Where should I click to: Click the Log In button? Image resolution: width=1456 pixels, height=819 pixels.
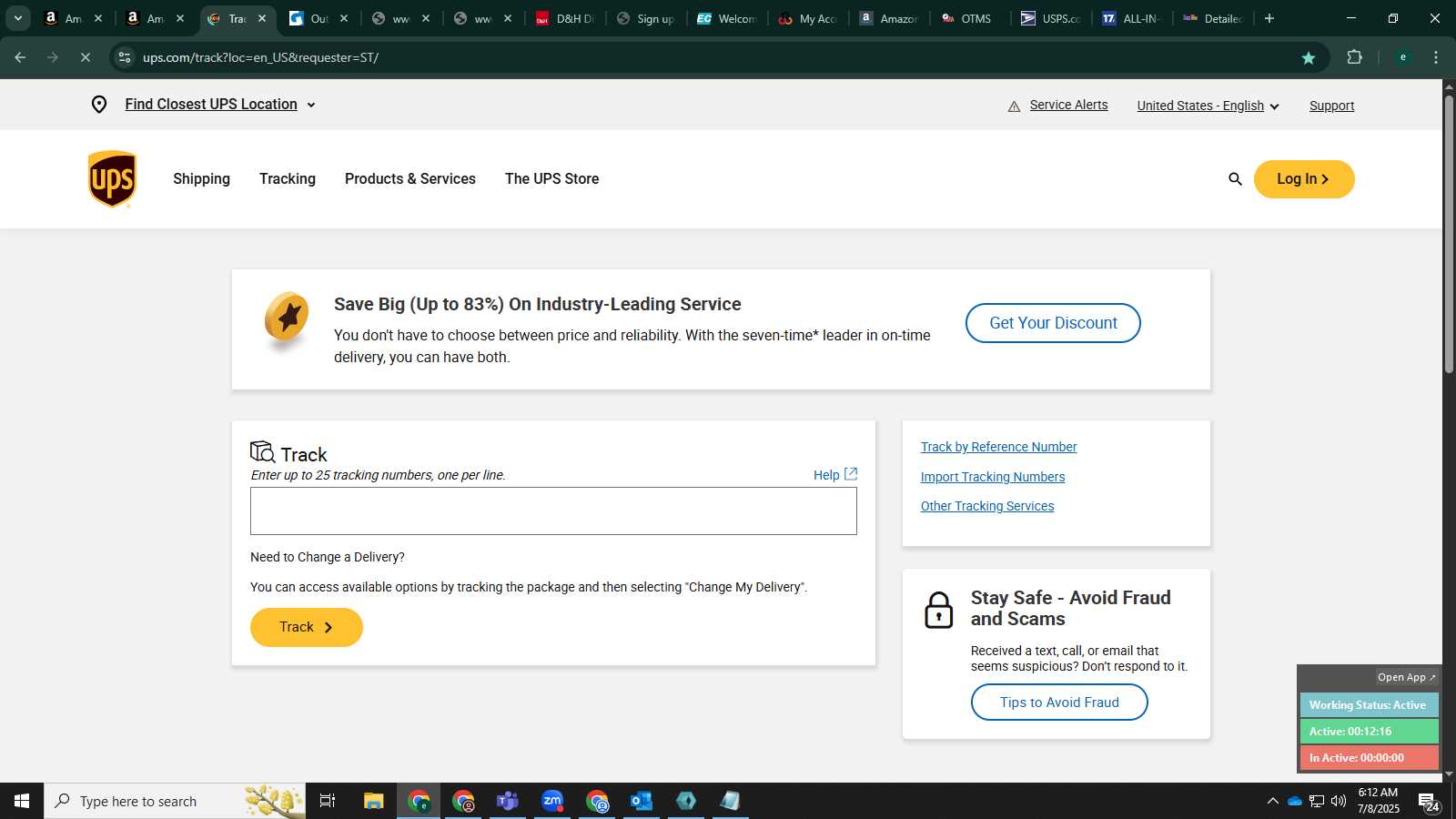coord(1304,179)
